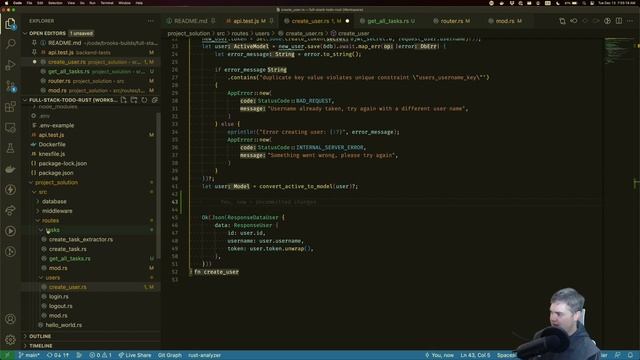Open create_task_extractor.rs file
This screenshot has width=640, height=360.
(x=81, y=239)
